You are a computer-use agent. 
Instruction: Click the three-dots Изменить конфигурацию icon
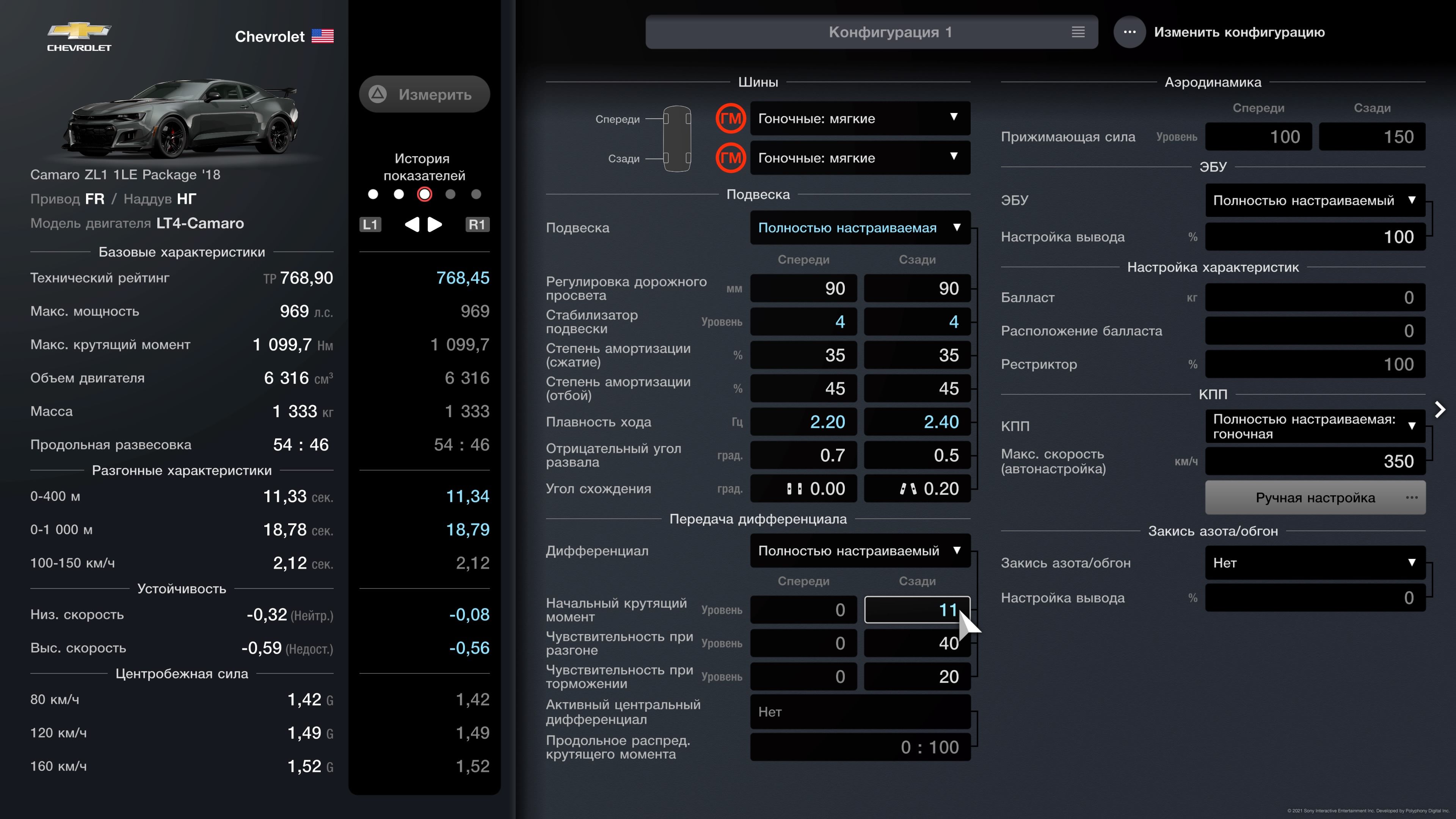(1129, 32)
